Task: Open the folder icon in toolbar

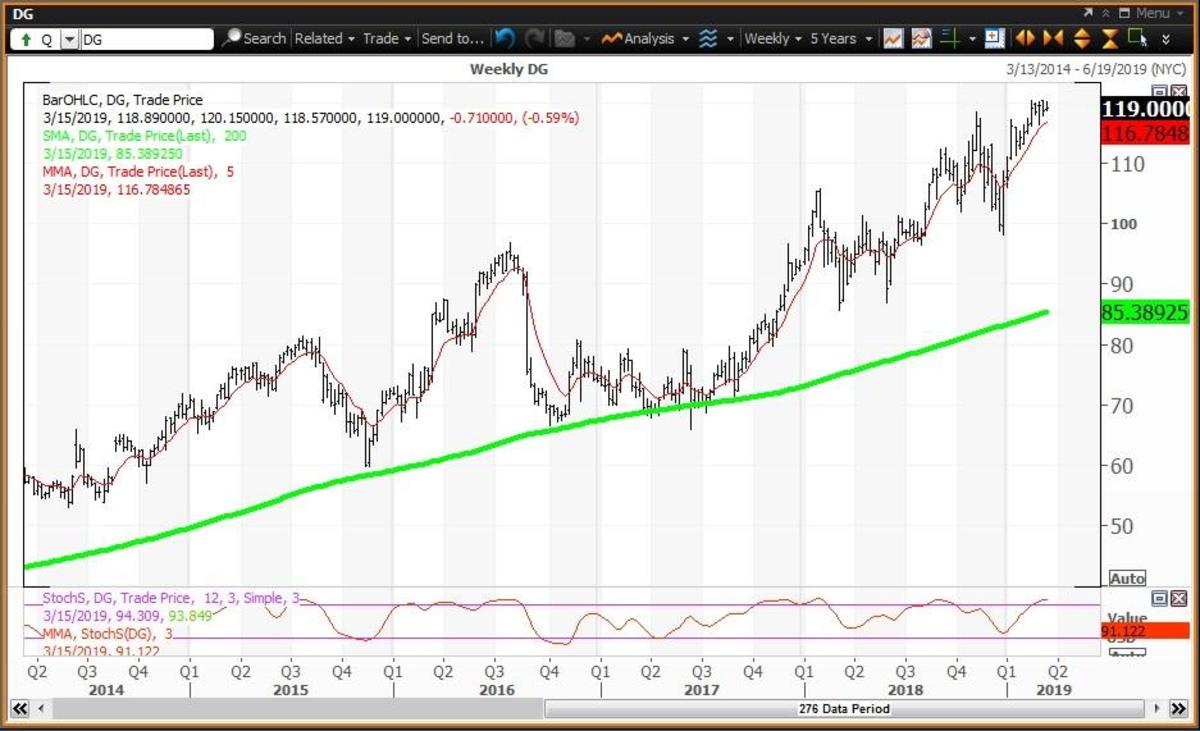Action: tap(564, 39)
